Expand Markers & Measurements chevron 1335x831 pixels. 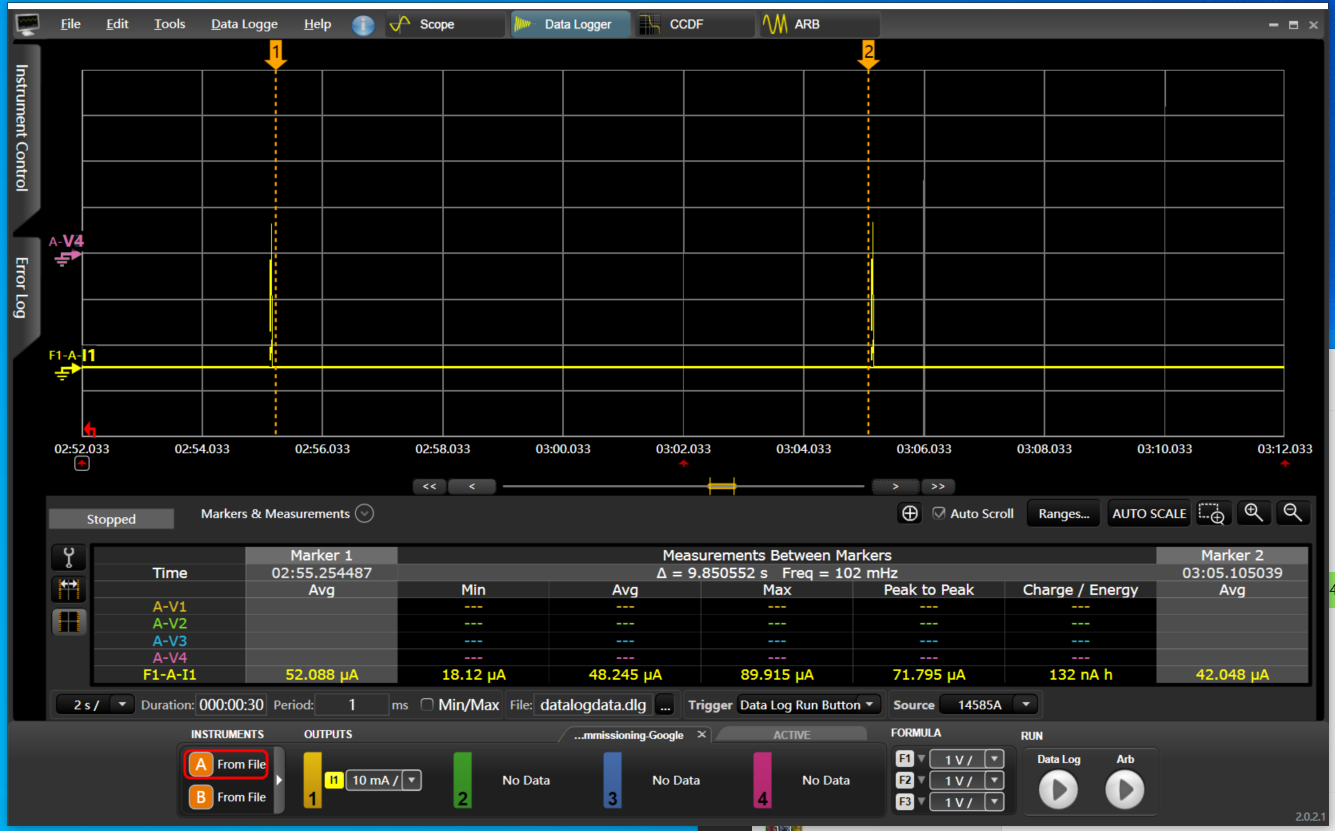tap(365, 513)
